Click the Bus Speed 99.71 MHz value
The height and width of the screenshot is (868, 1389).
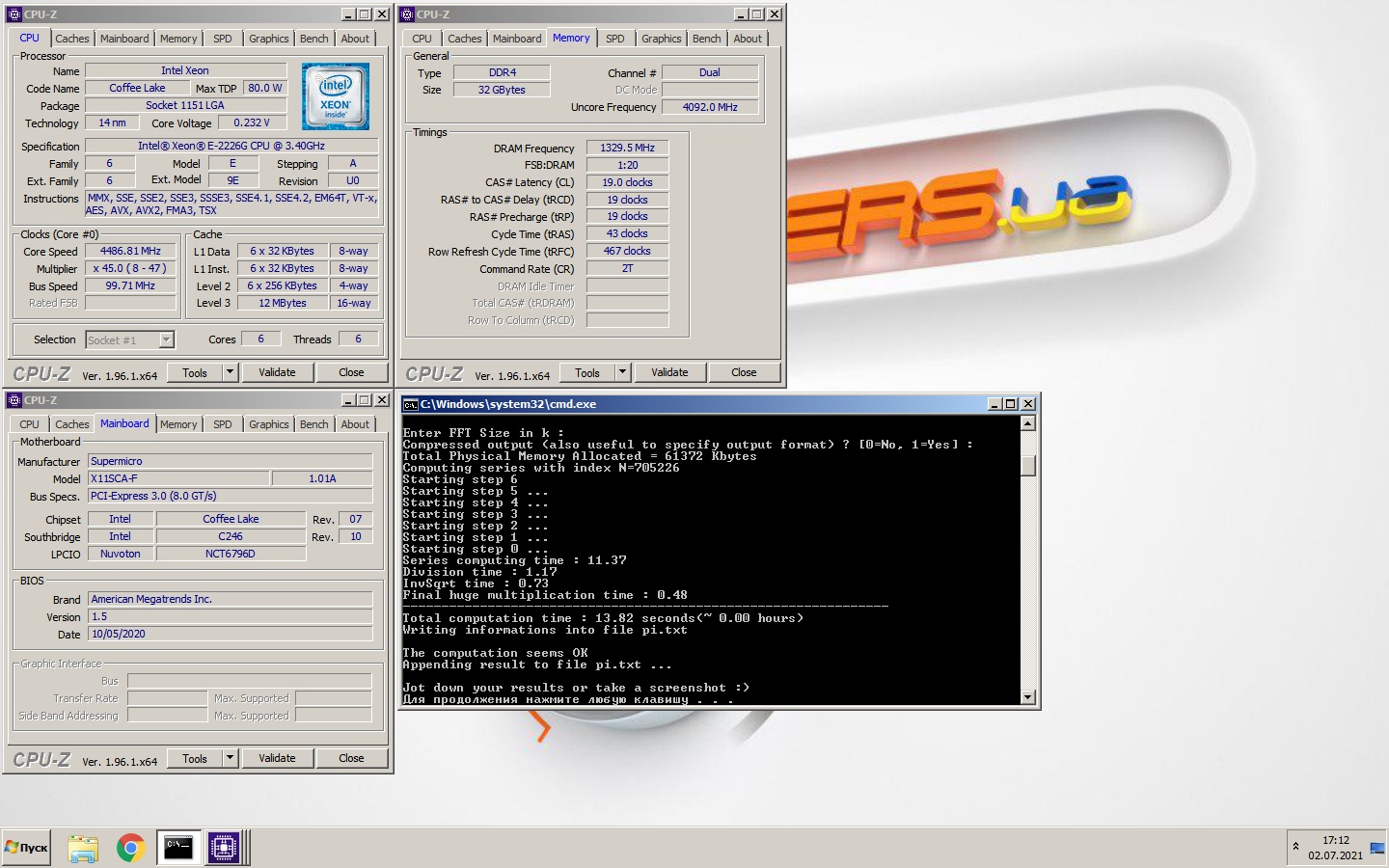(x=131, y=285)
